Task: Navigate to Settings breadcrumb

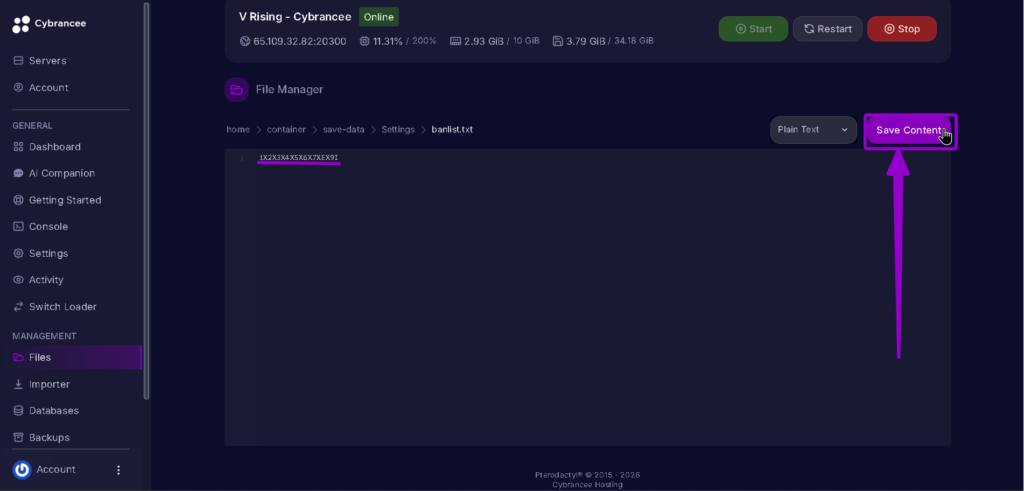Action: [x=398, y=129]
